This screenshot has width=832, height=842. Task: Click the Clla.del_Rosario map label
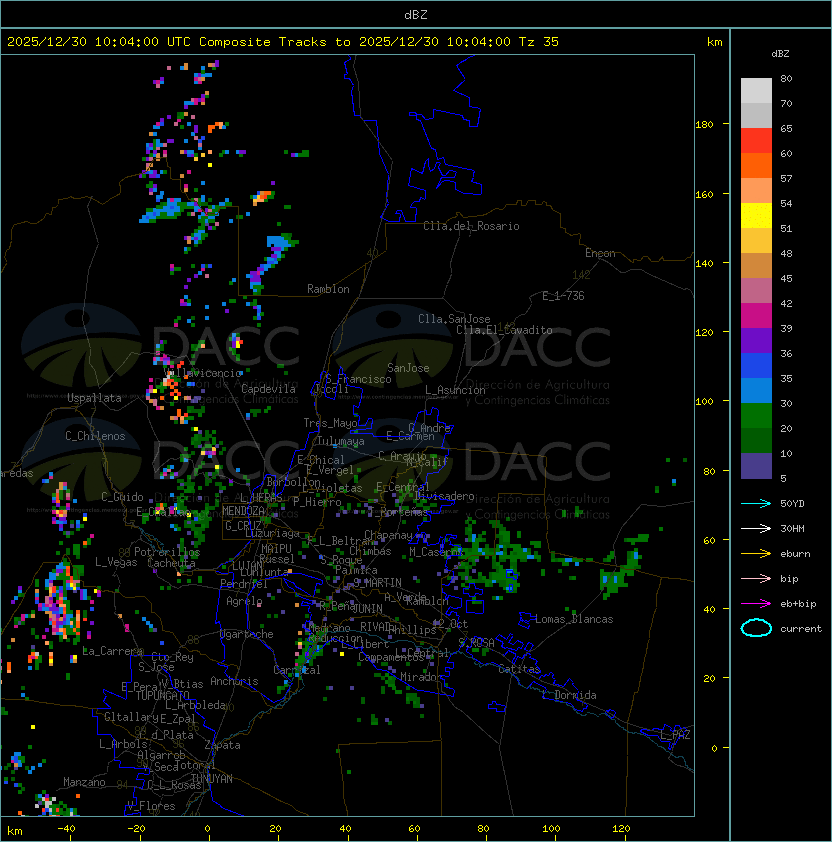tap(471, 226)
